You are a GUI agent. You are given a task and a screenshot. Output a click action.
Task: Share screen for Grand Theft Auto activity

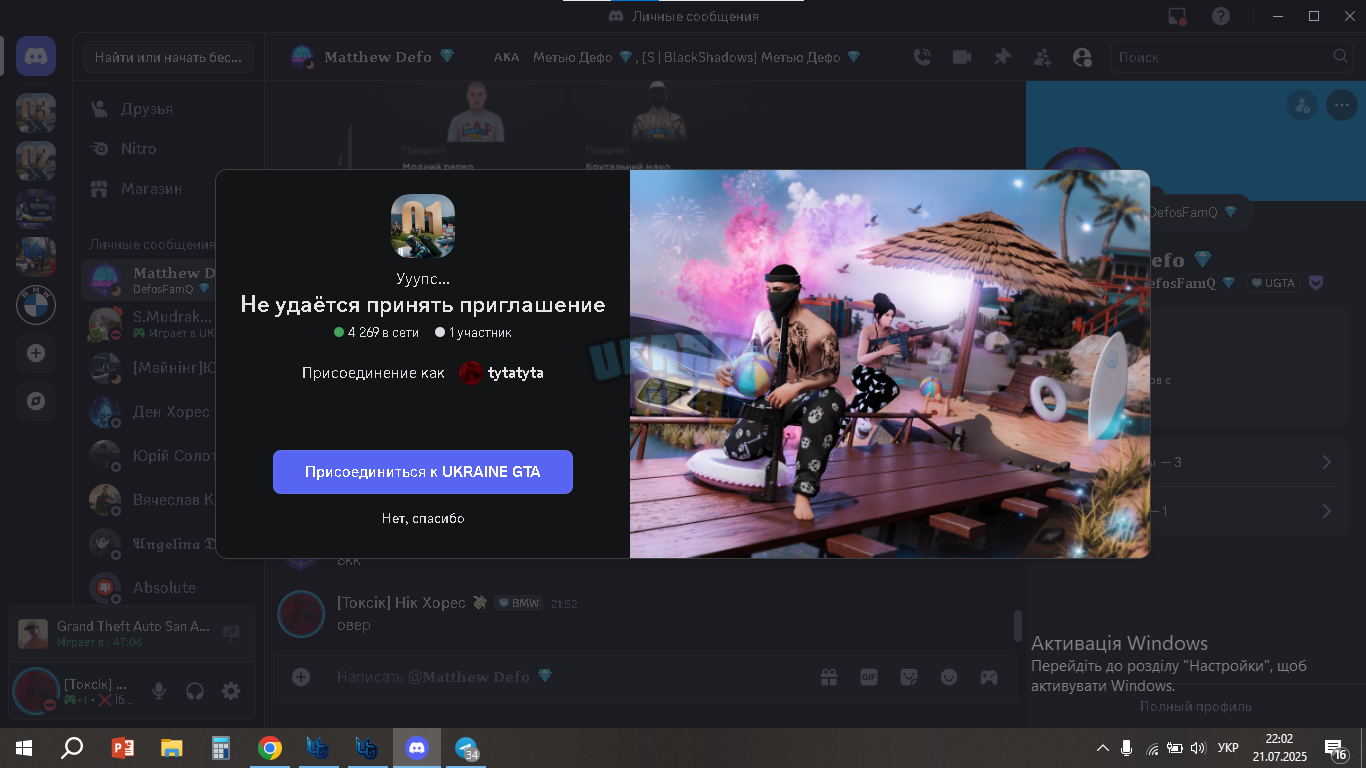[231, 633]
